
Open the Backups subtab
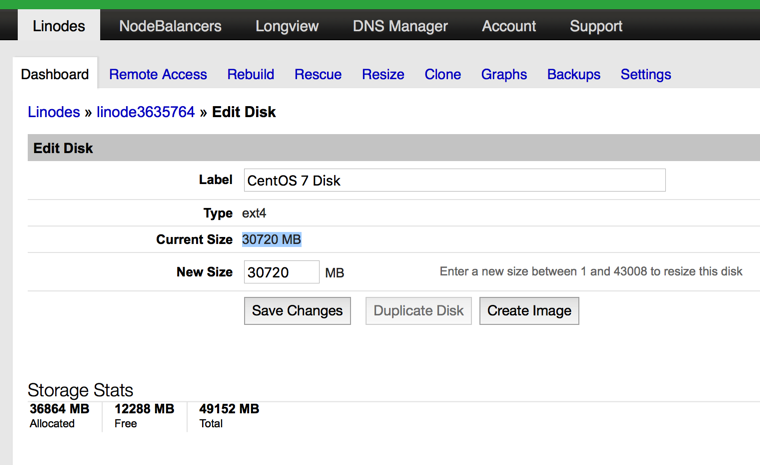click(574, 74)
